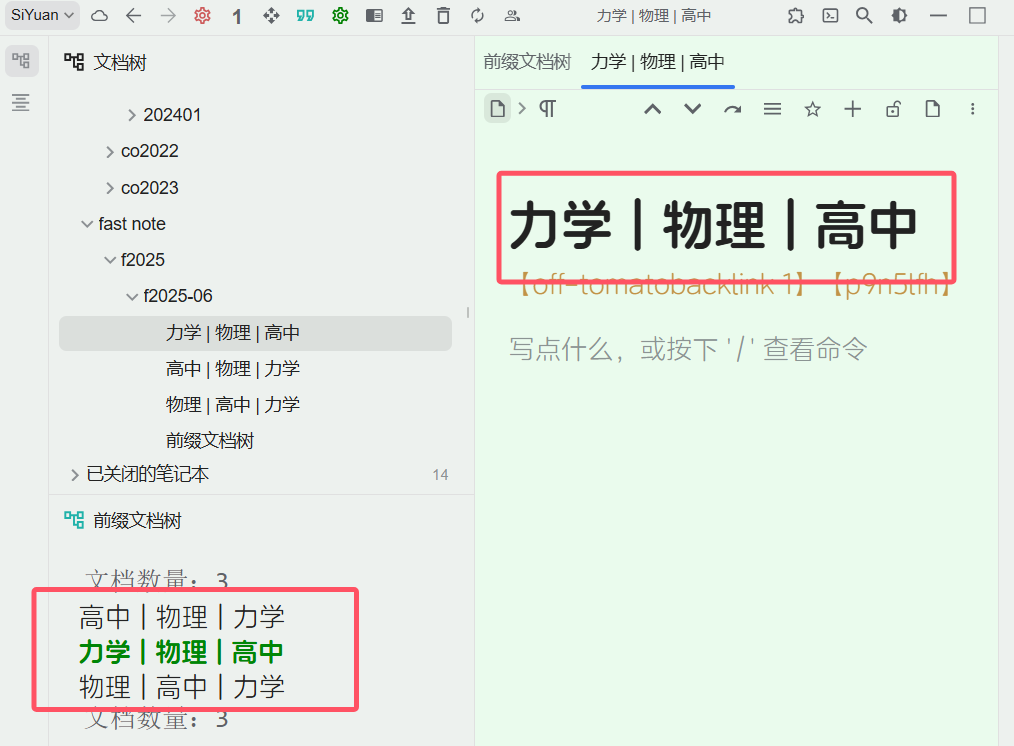Click the page icon in editor toolbar

point(933,109)
